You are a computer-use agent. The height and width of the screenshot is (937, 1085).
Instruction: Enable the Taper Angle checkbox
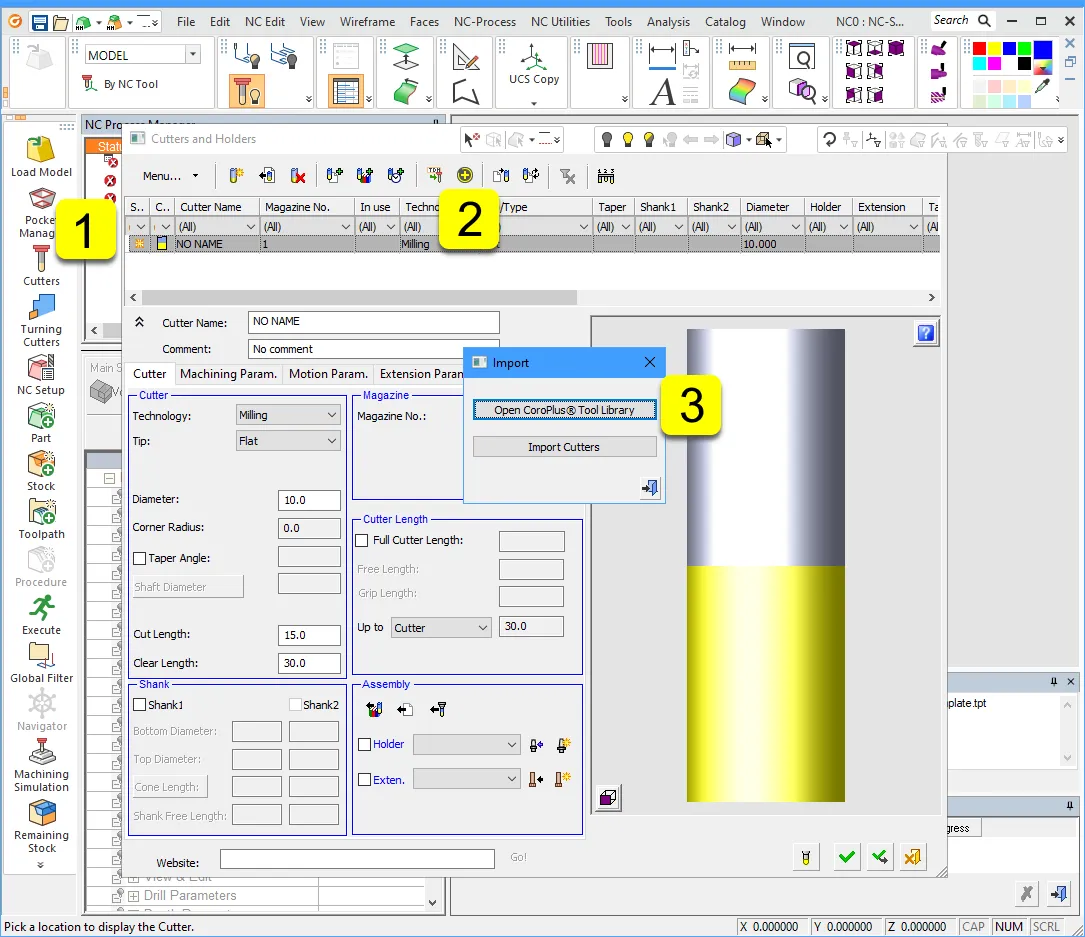(140, 559)
